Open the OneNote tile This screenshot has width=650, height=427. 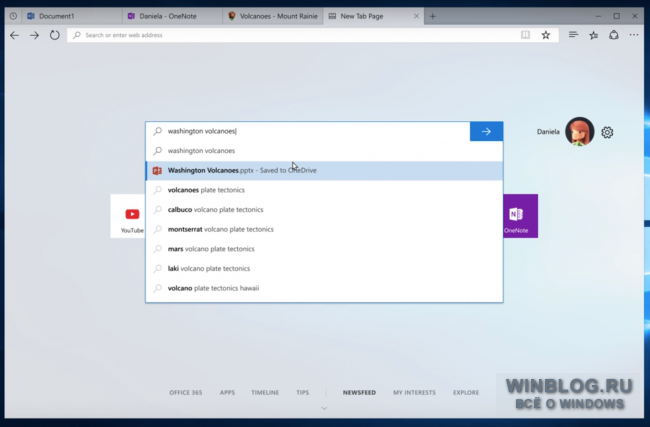click(520, 216)
